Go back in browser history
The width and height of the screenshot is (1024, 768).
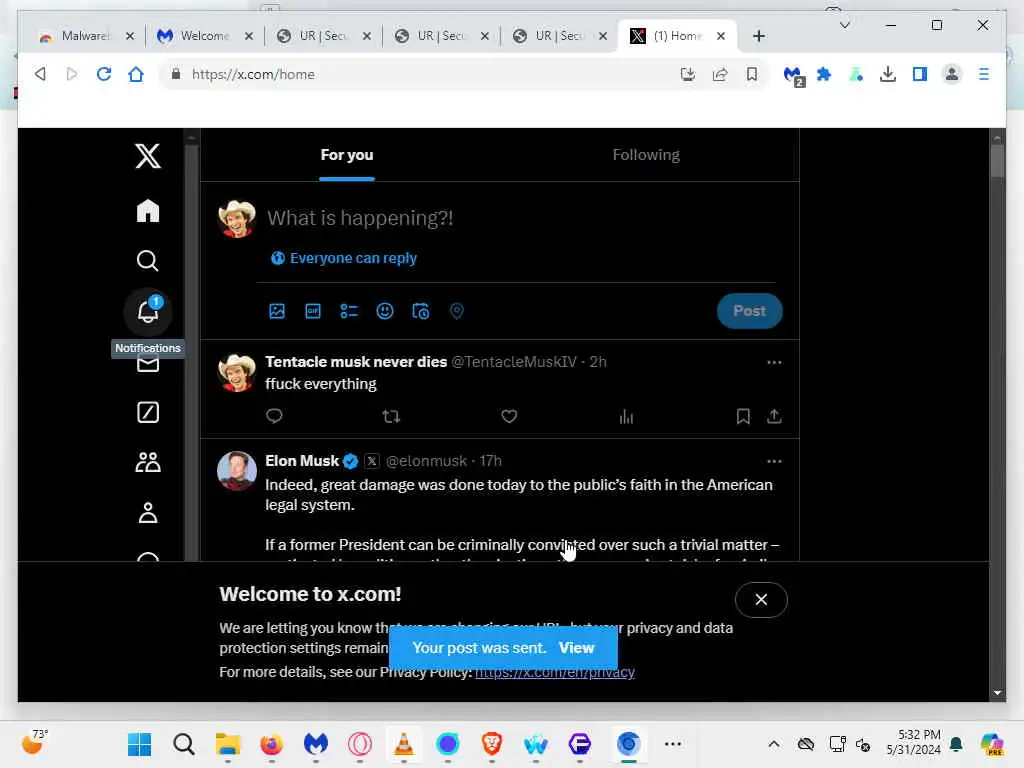[x=40, y=74]
